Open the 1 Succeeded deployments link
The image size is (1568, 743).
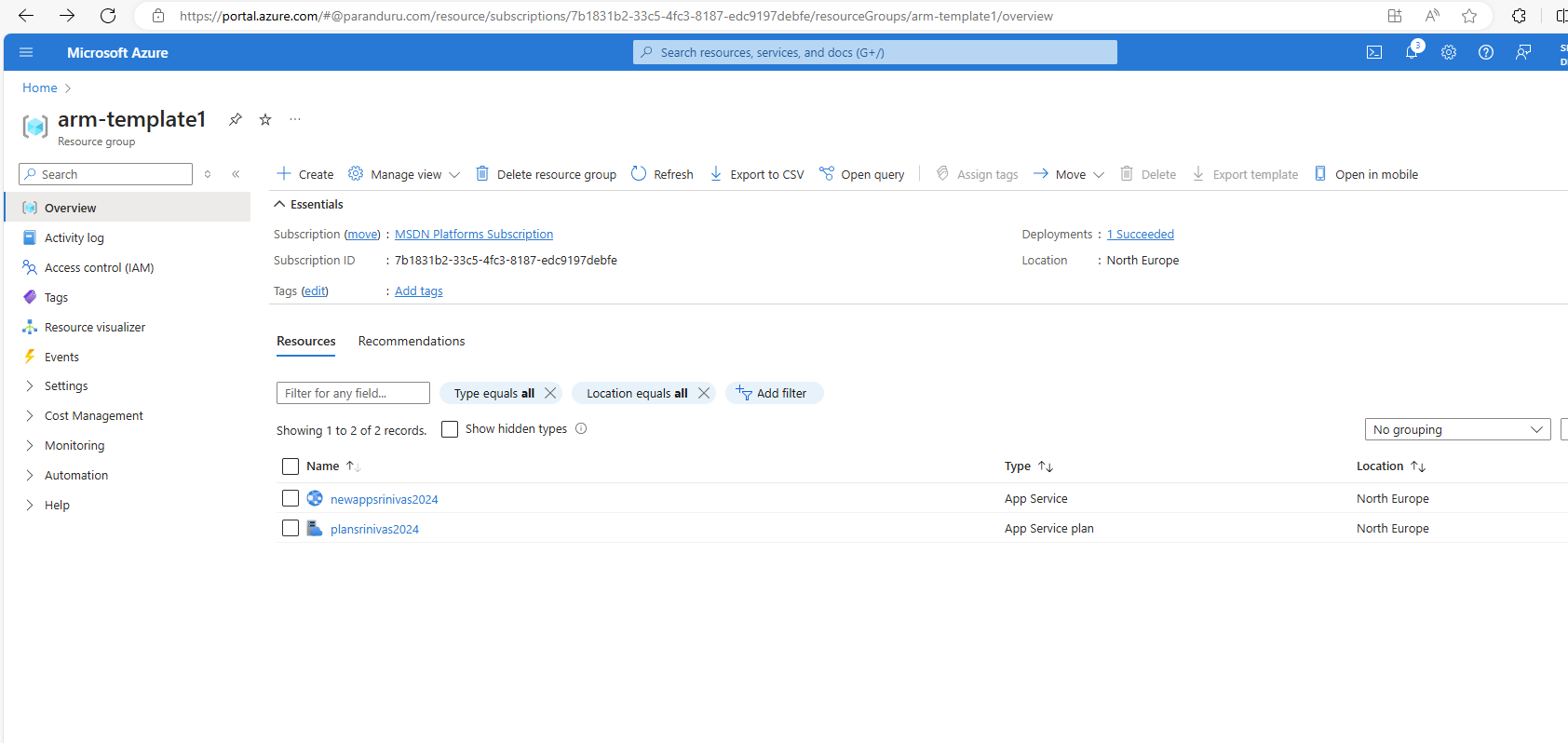point(1141,235)
